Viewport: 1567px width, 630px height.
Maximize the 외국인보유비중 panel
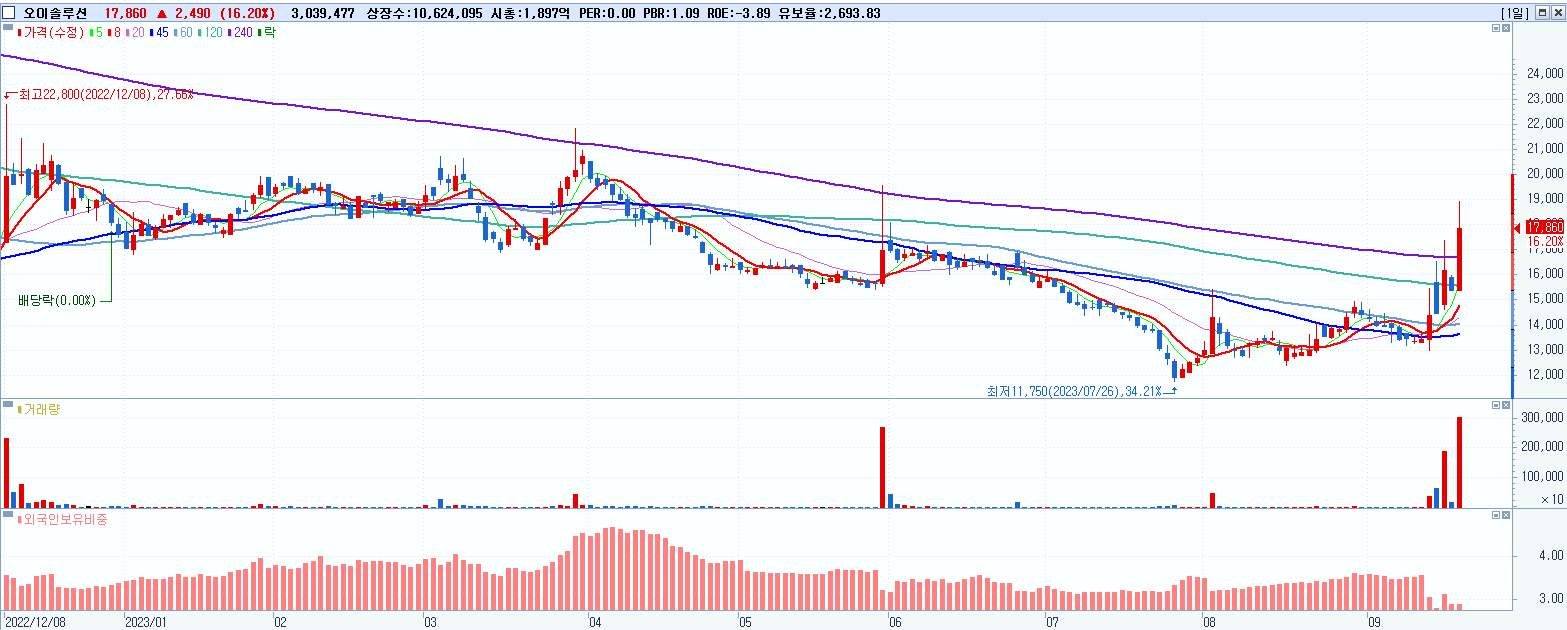point(1496,516)
